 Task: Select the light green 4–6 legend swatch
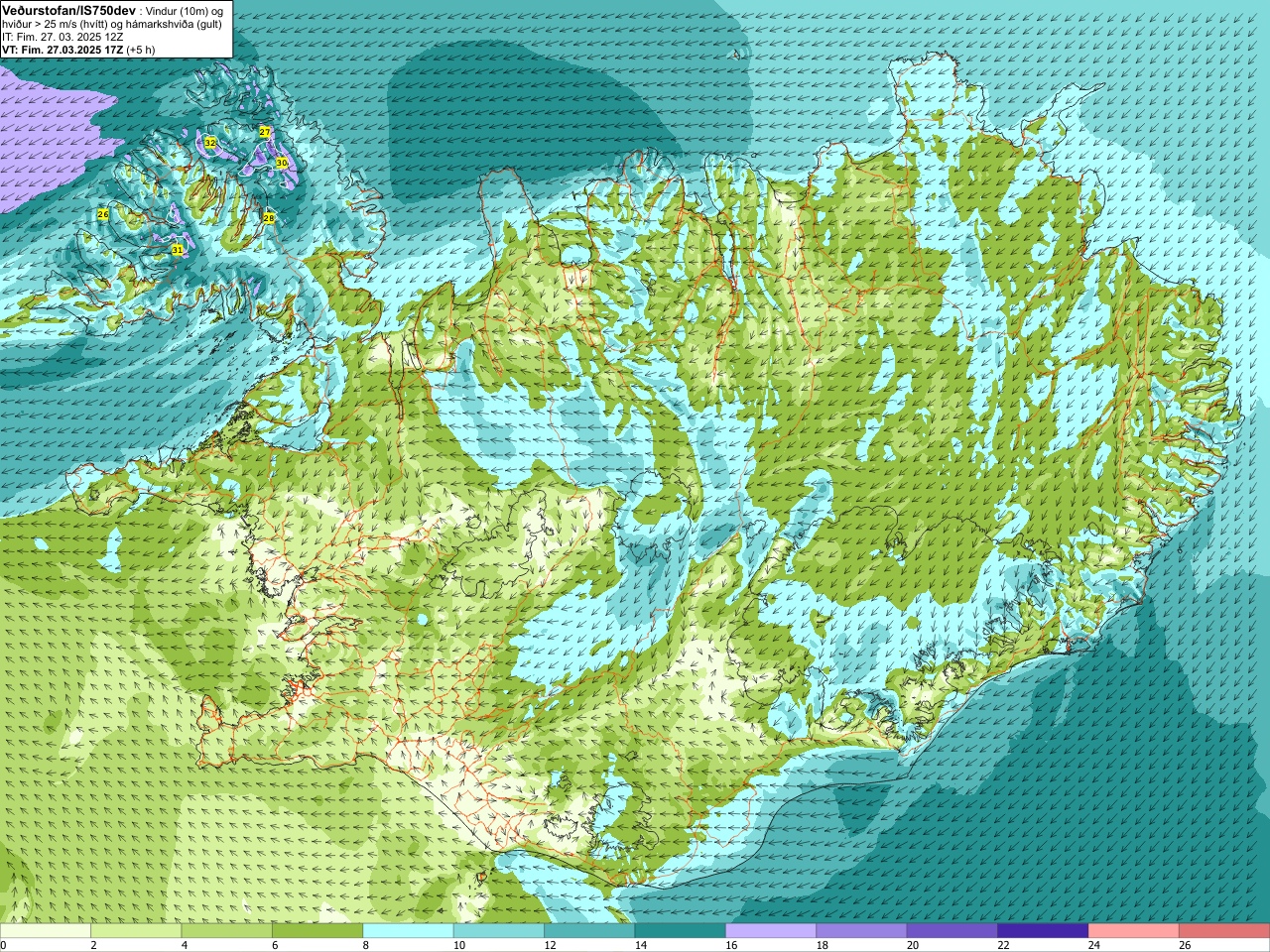tap(226, 931)
